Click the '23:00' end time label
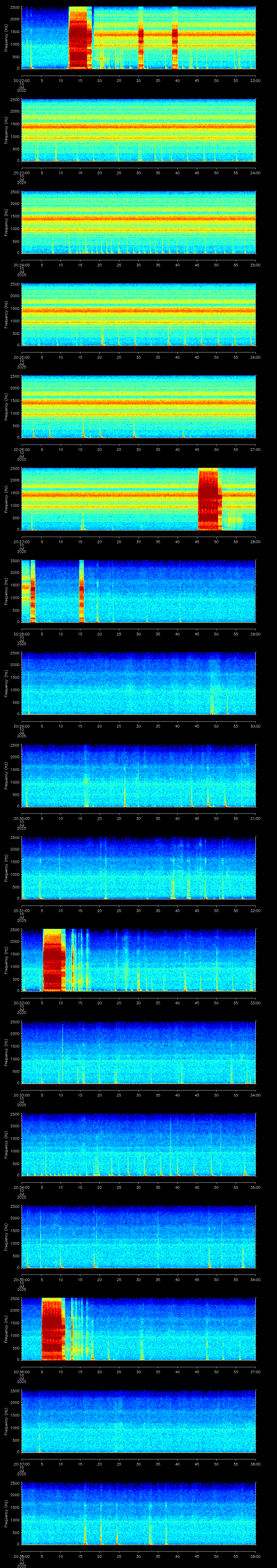Viewport: 277px width, 1568px height. click(x=256, y=80)
